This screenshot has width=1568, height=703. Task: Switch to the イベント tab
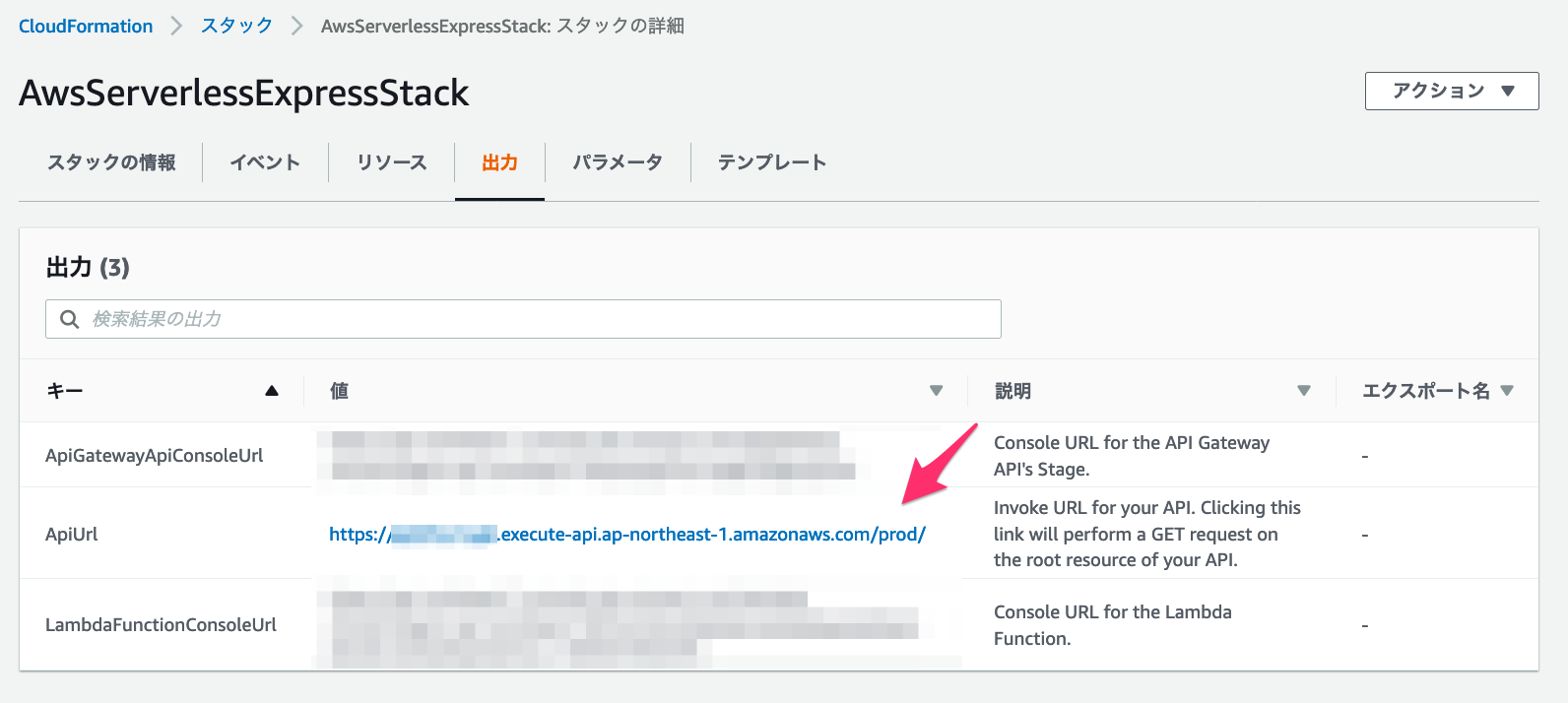(265, 162)
